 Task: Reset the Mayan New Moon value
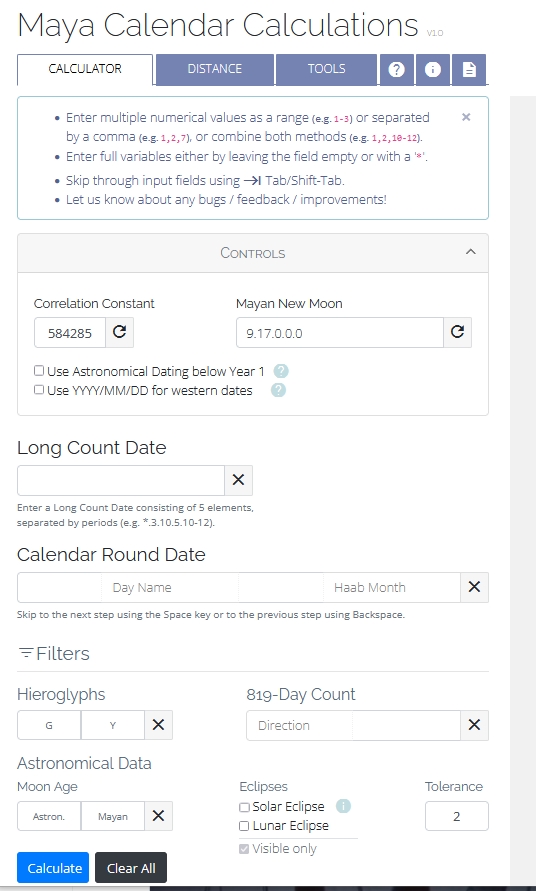click(458, 332)
